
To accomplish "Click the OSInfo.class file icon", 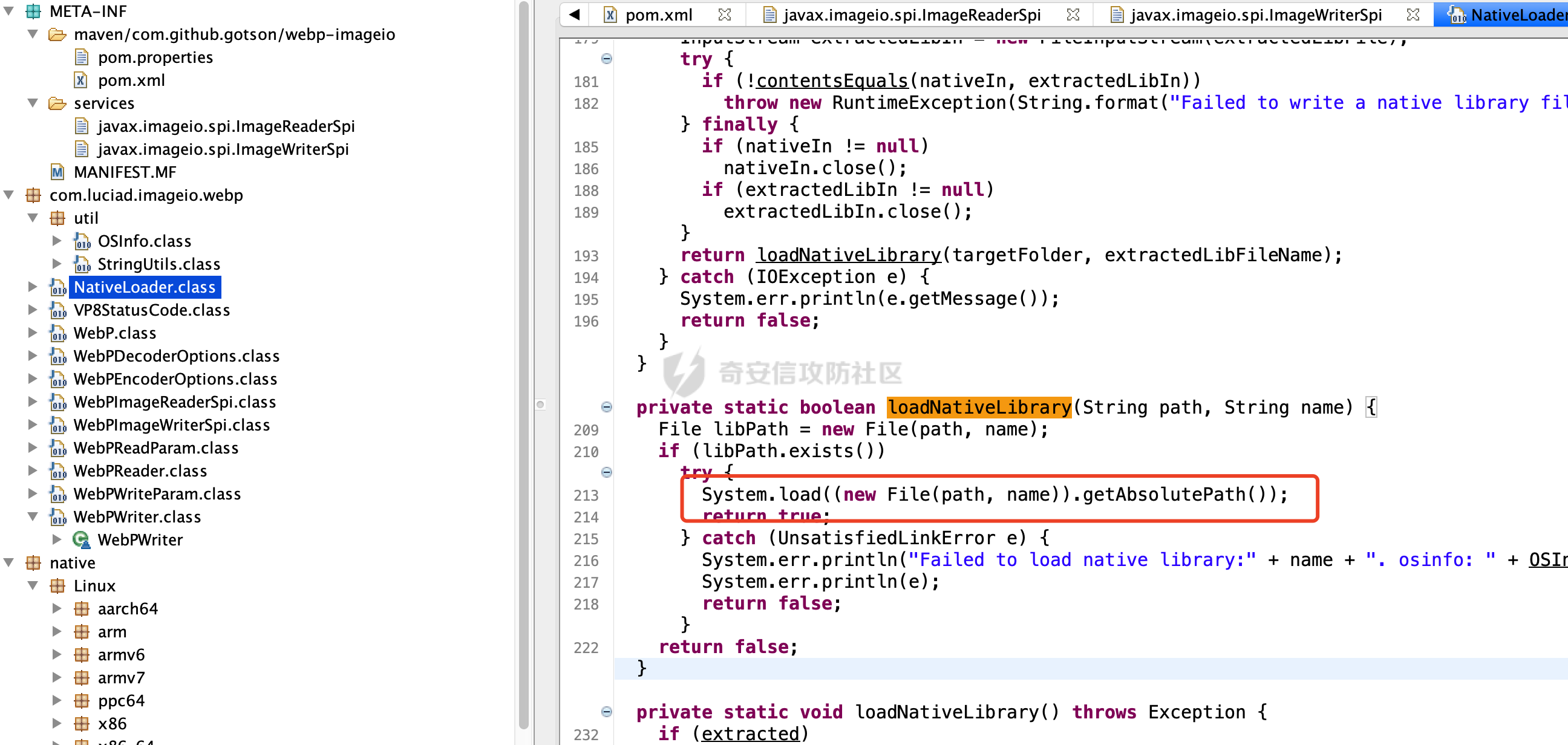I will [x=81, y=242].
